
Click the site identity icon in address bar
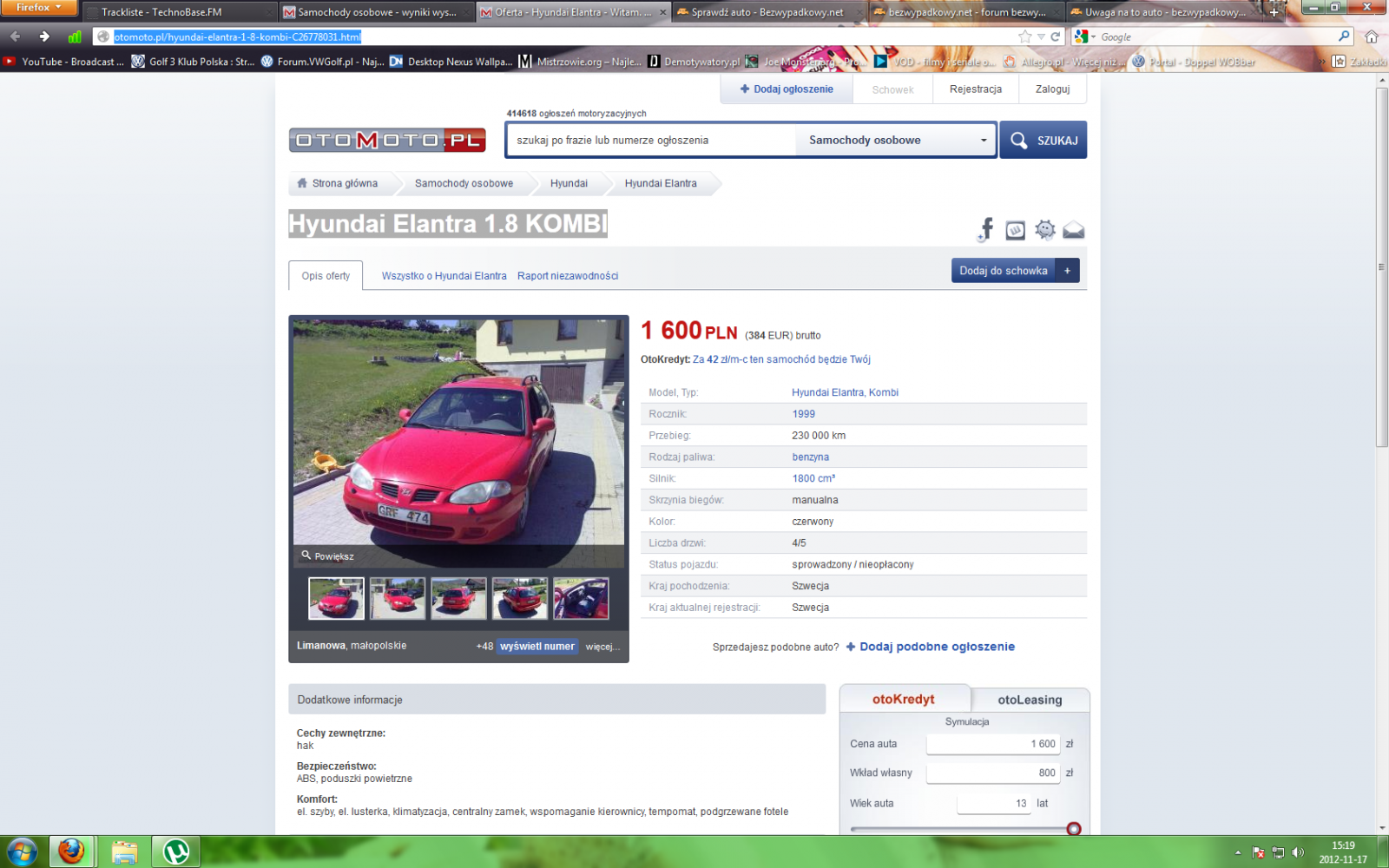(x=103, y=36)
